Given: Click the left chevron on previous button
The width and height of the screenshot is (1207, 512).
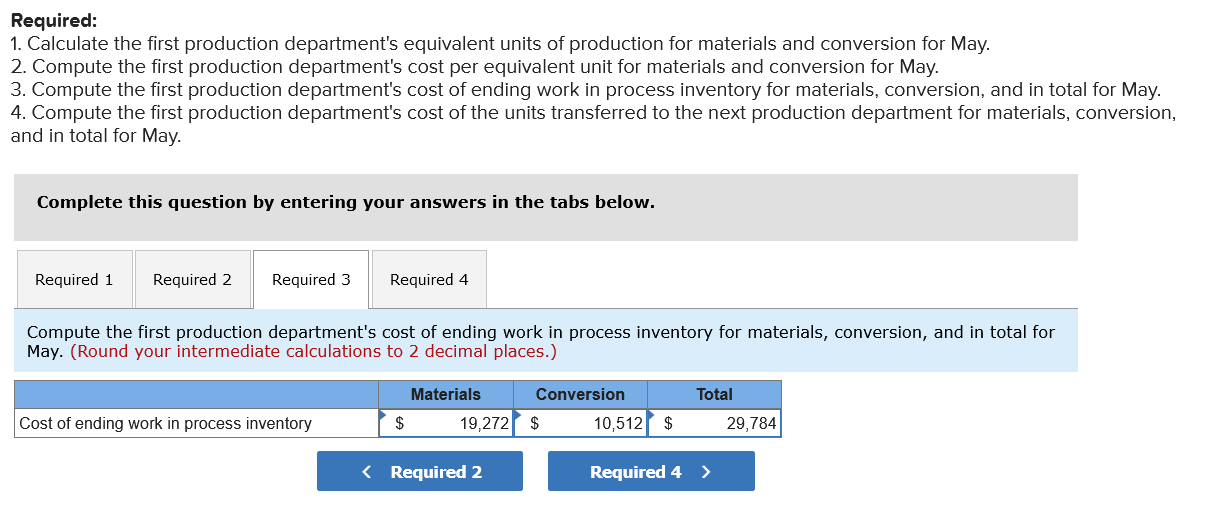Looking at the screenshot, I should [x=368, y=472].
